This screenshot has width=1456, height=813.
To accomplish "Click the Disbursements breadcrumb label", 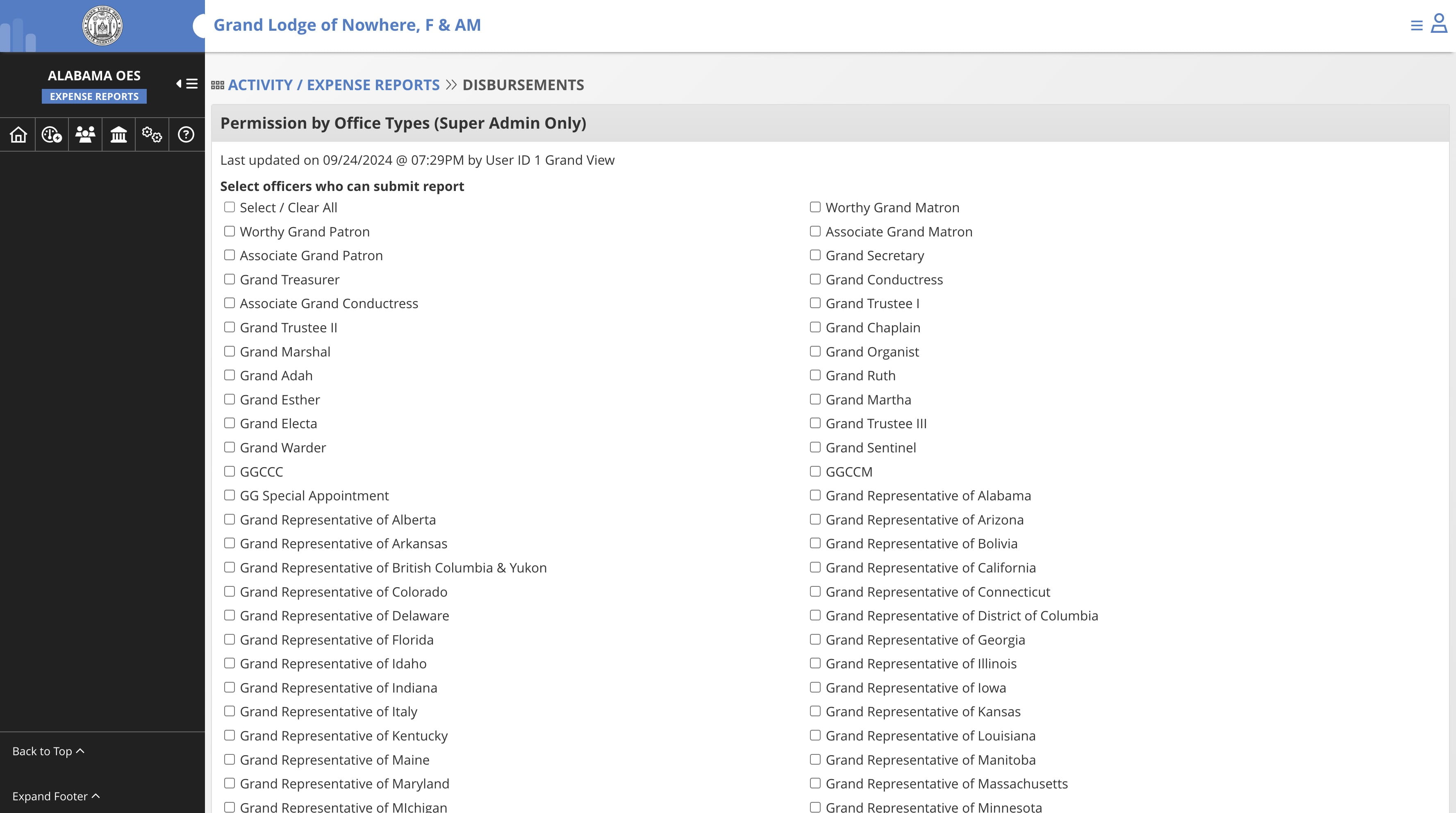I will 523,85.
